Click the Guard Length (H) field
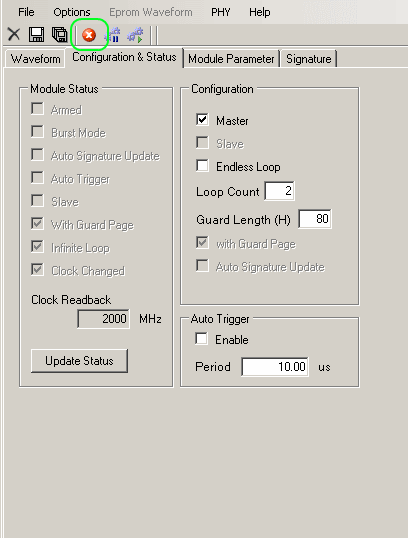 coord(315,219)
